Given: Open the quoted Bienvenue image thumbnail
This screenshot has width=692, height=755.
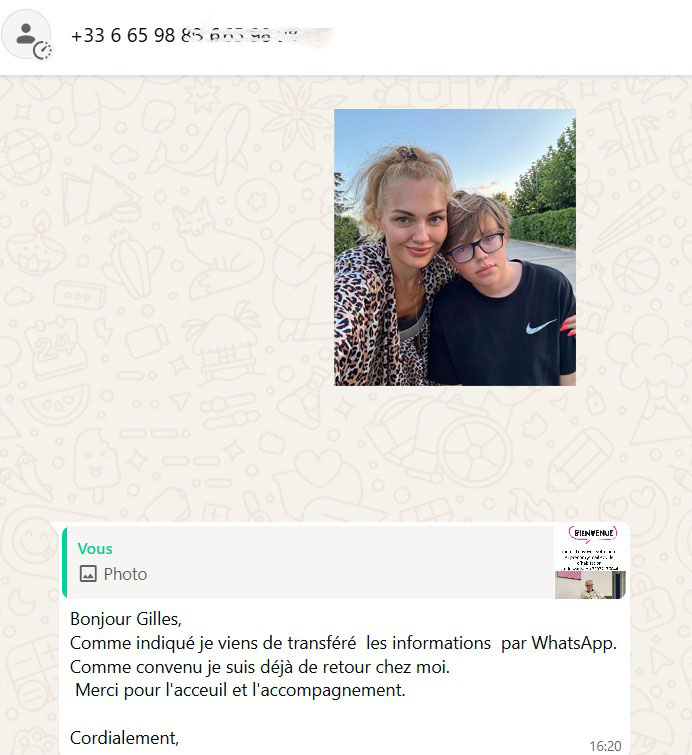Looking at the screenshot, I should click(x=591, y=562).
